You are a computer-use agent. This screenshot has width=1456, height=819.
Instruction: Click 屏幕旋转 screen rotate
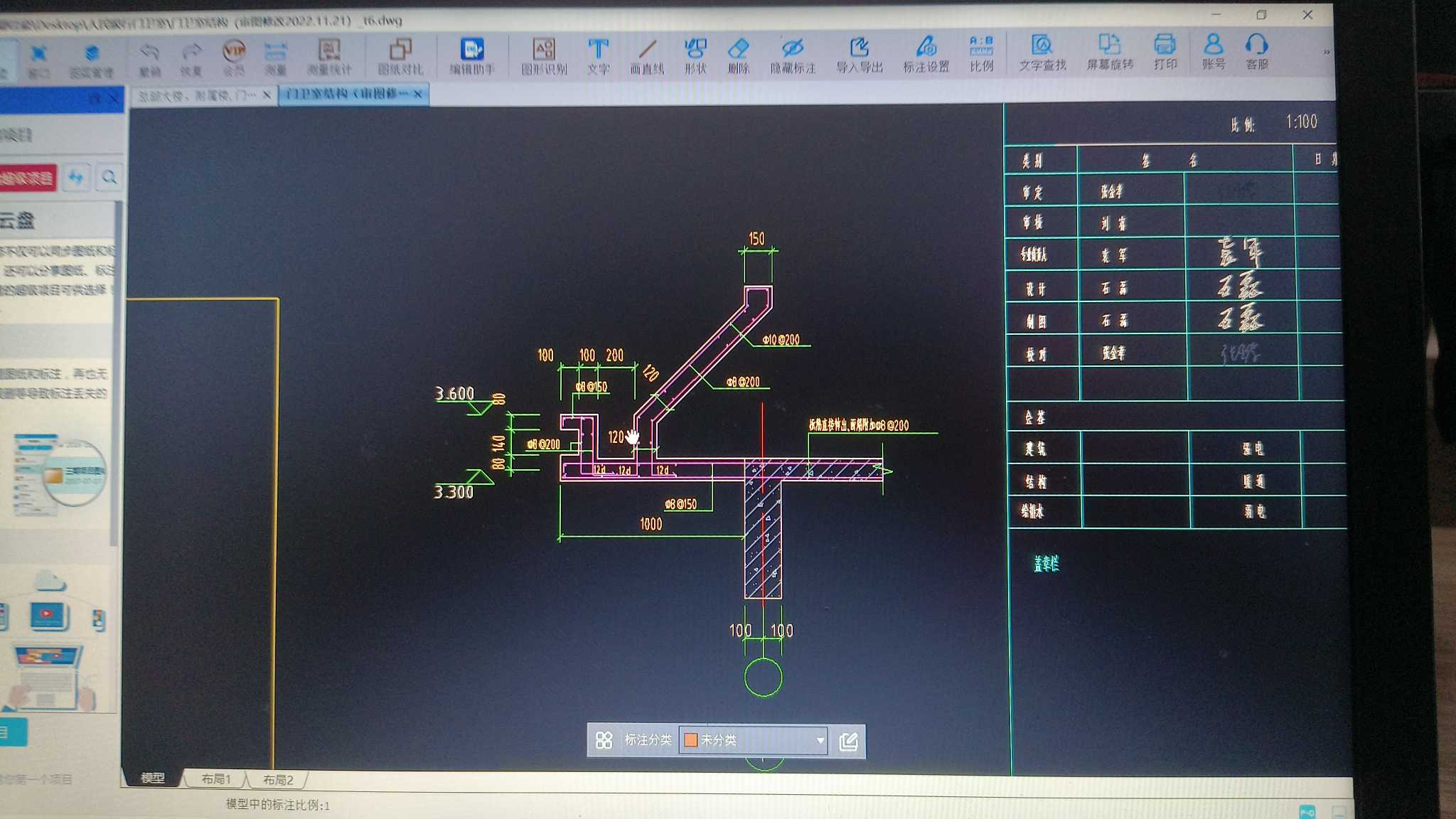click(1110, 52)
